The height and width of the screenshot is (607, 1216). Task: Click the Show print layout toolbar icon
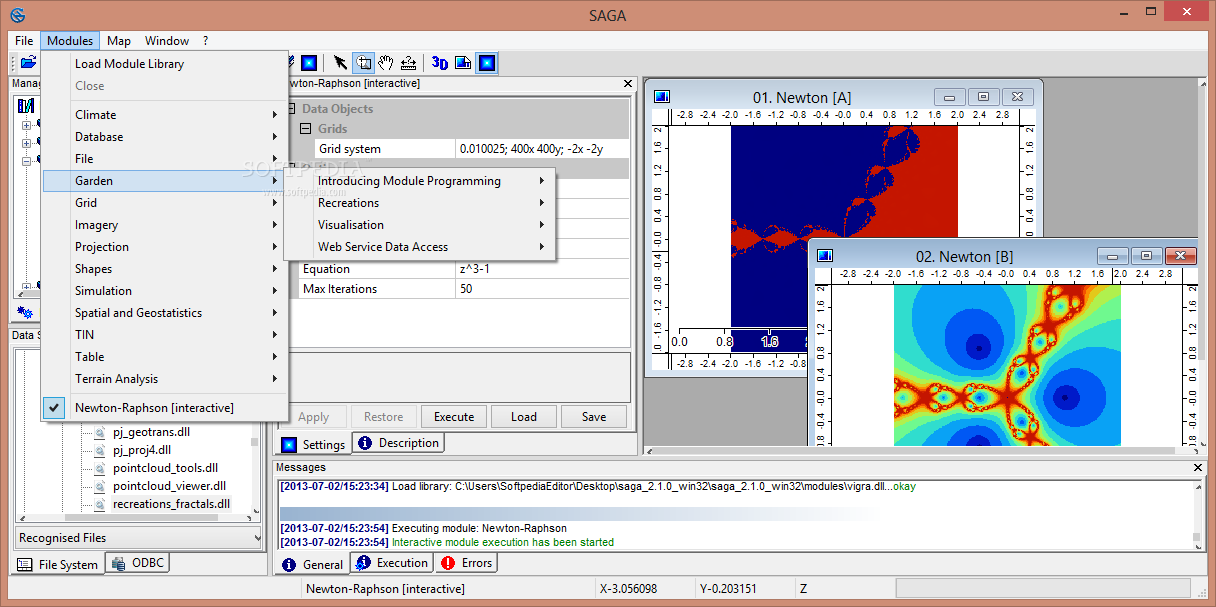(x=463, y=63)
